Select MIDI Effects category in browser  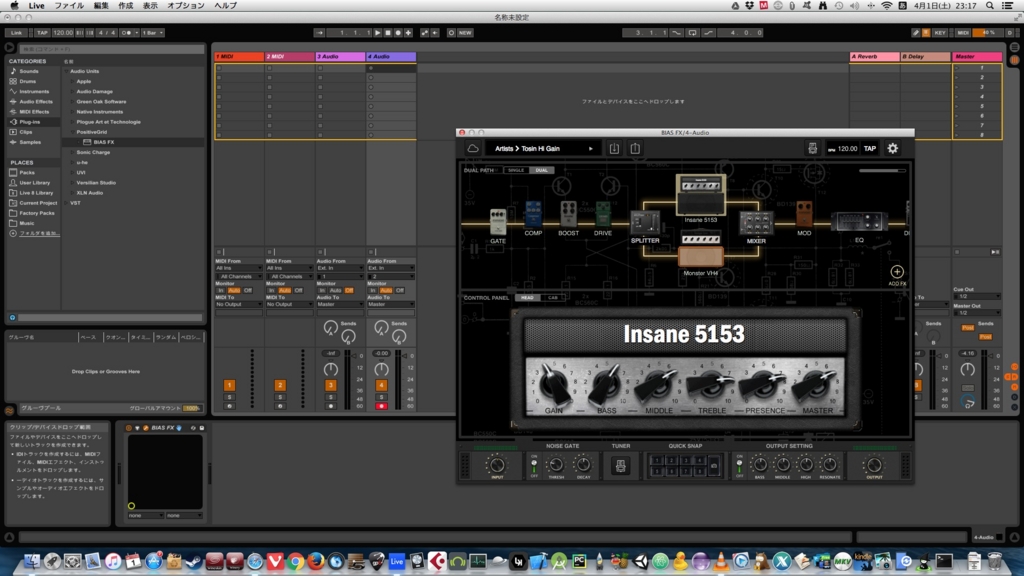[x=34, y=112]
